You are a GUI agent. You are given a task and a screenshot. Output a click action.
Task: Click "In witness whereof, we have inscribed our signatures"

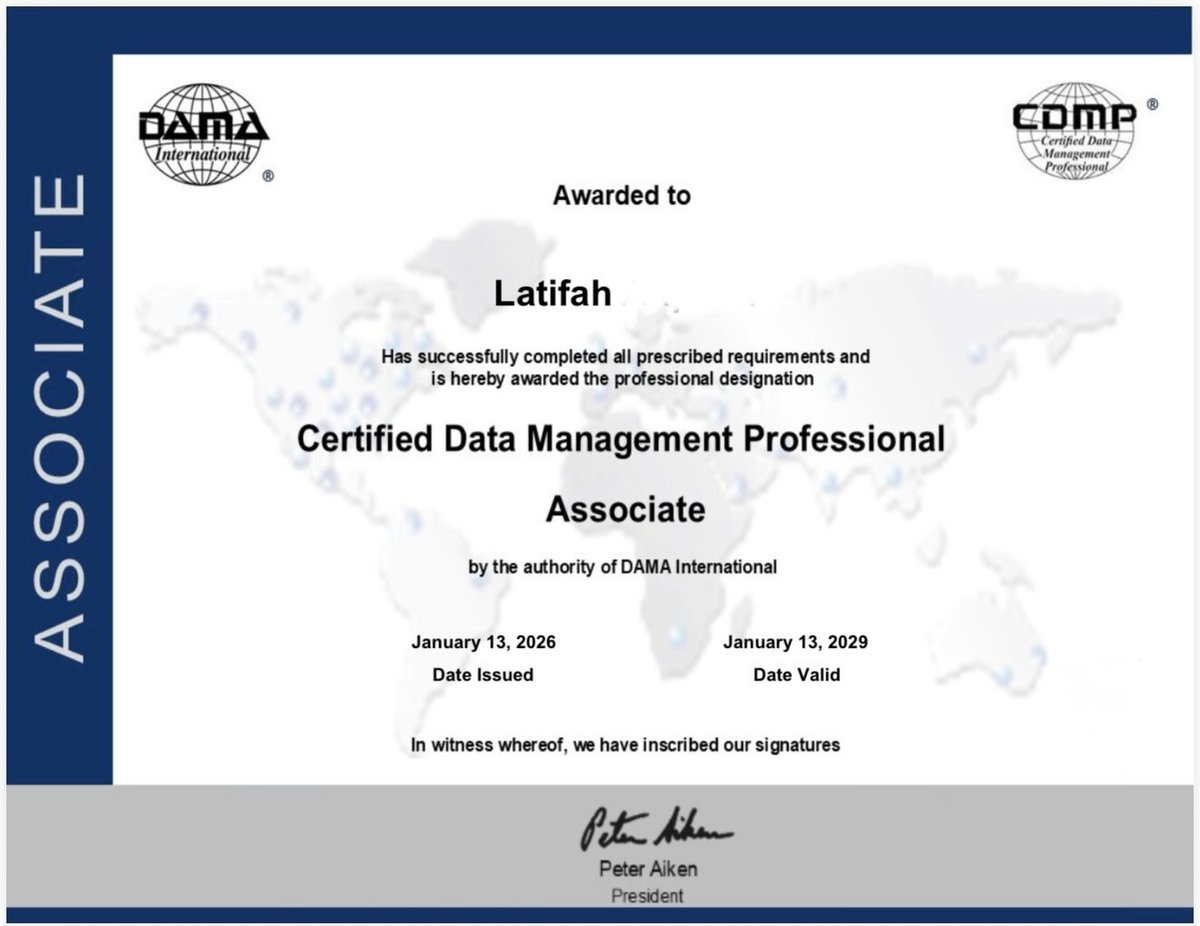tap(625, 745)
